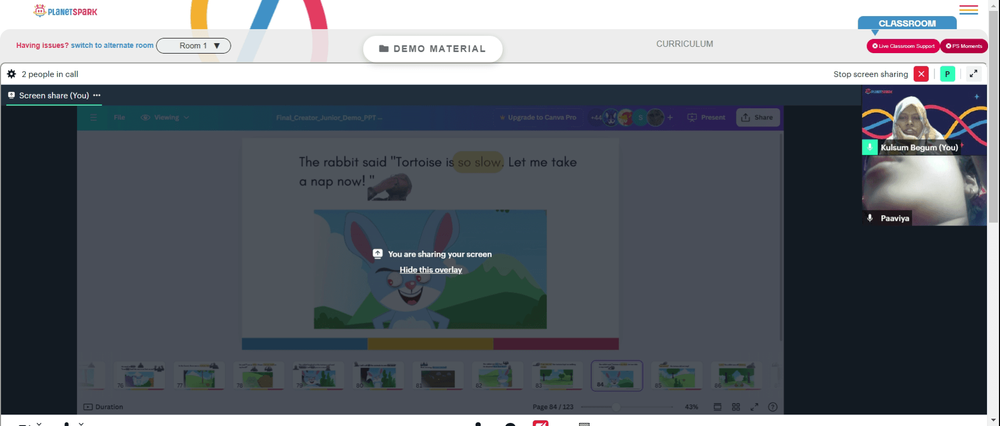Select slide thumbnail 83
This screenshot has width=1000, height=426.
[x=557, y=376]
